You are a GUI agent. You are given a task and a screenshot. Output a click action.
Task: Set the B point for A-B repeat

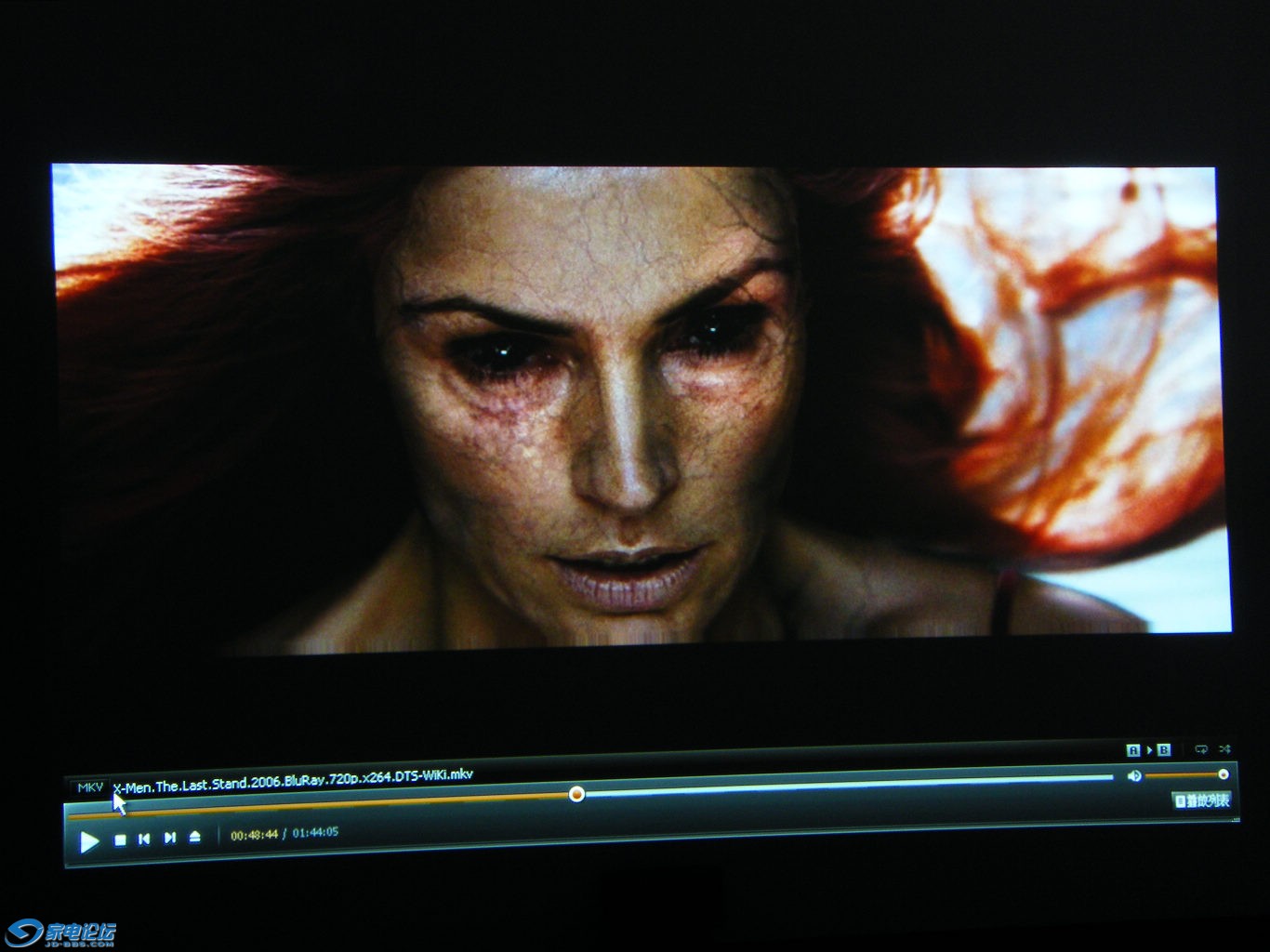[1164, 749]
